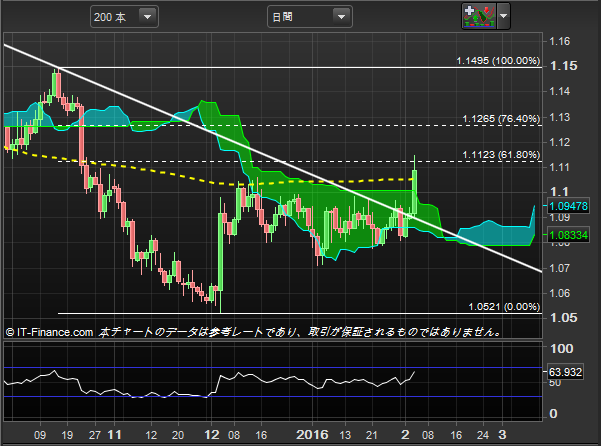Click the add indicator chart icon
The height and width of the screenshot is (446, 601).
[x=479, y=16]
